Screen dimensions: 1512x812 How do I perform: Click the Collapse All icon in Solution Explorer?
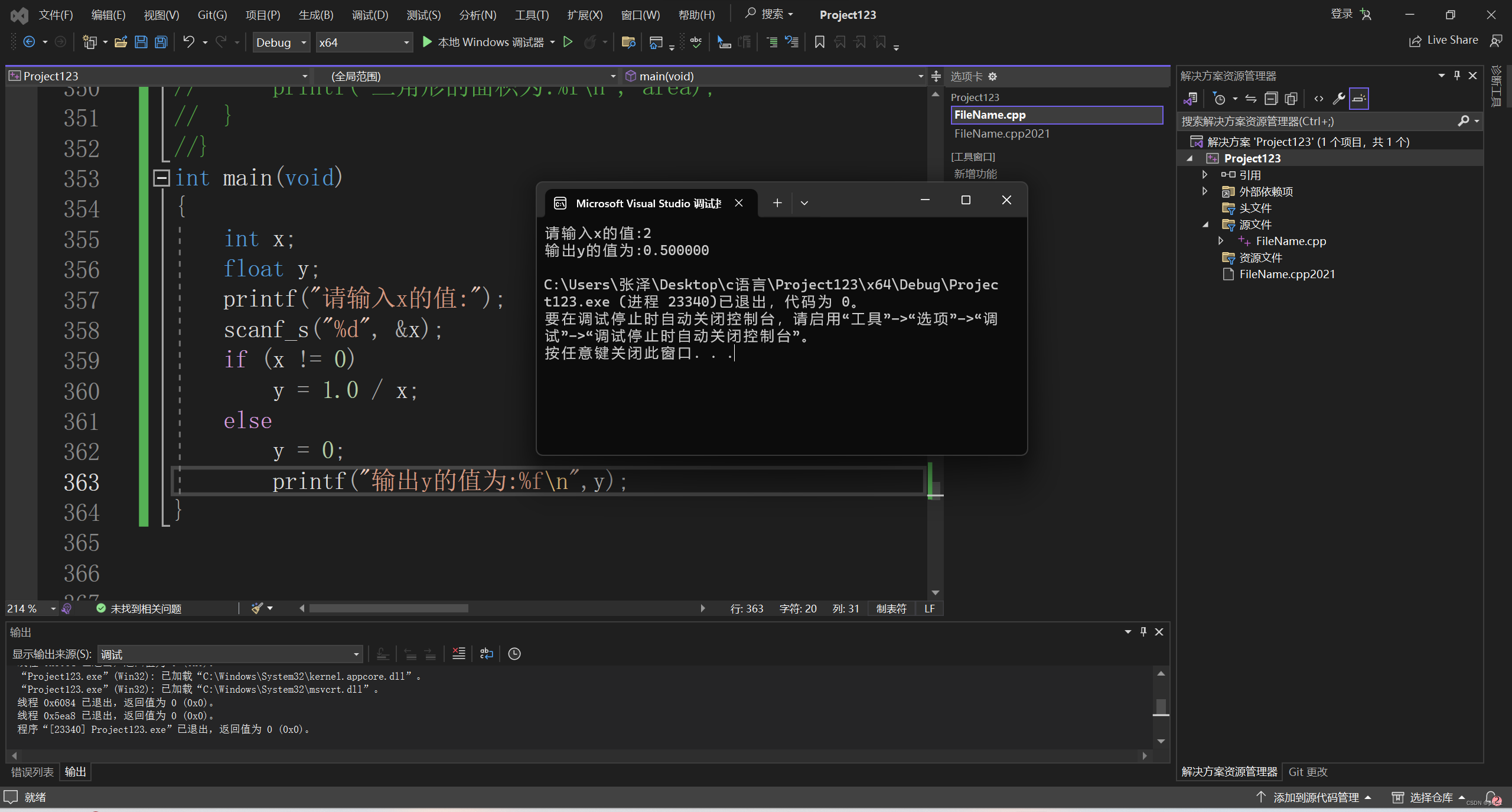tap(1270, 99)
